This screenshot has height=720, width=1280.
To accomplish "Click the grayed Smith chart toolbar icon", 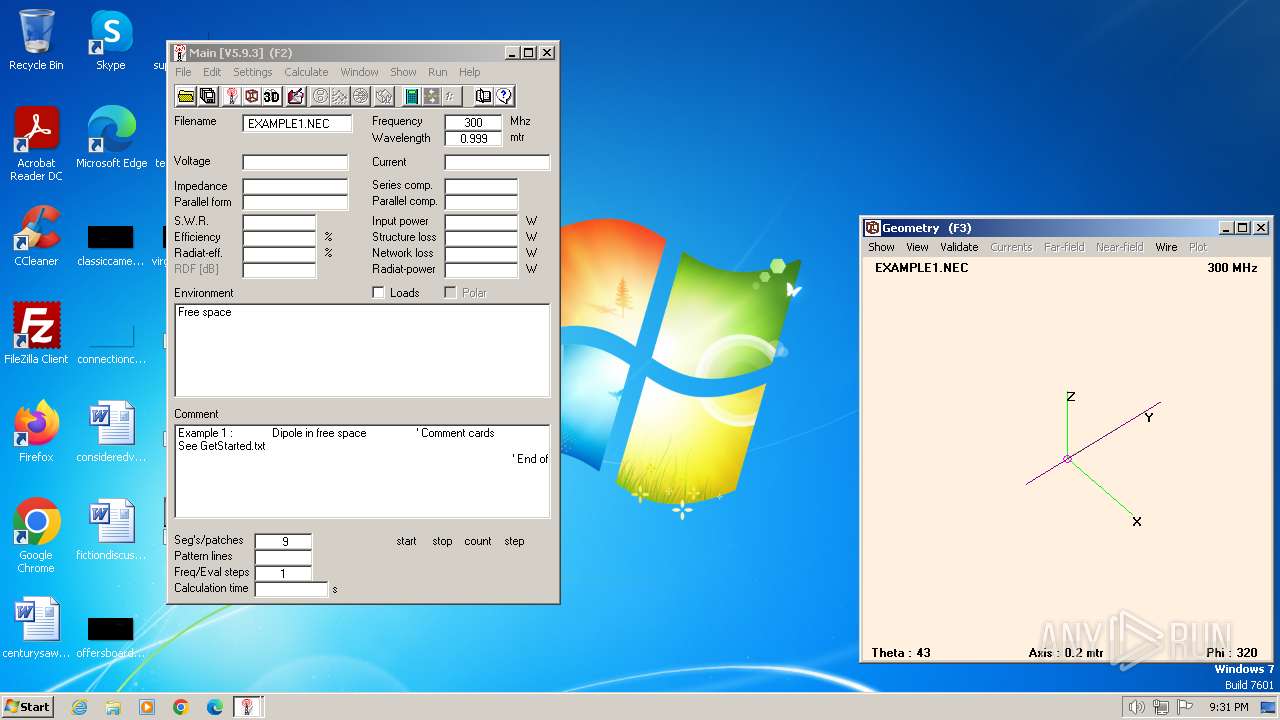I will pyautogui.click(x=360, y=96).
